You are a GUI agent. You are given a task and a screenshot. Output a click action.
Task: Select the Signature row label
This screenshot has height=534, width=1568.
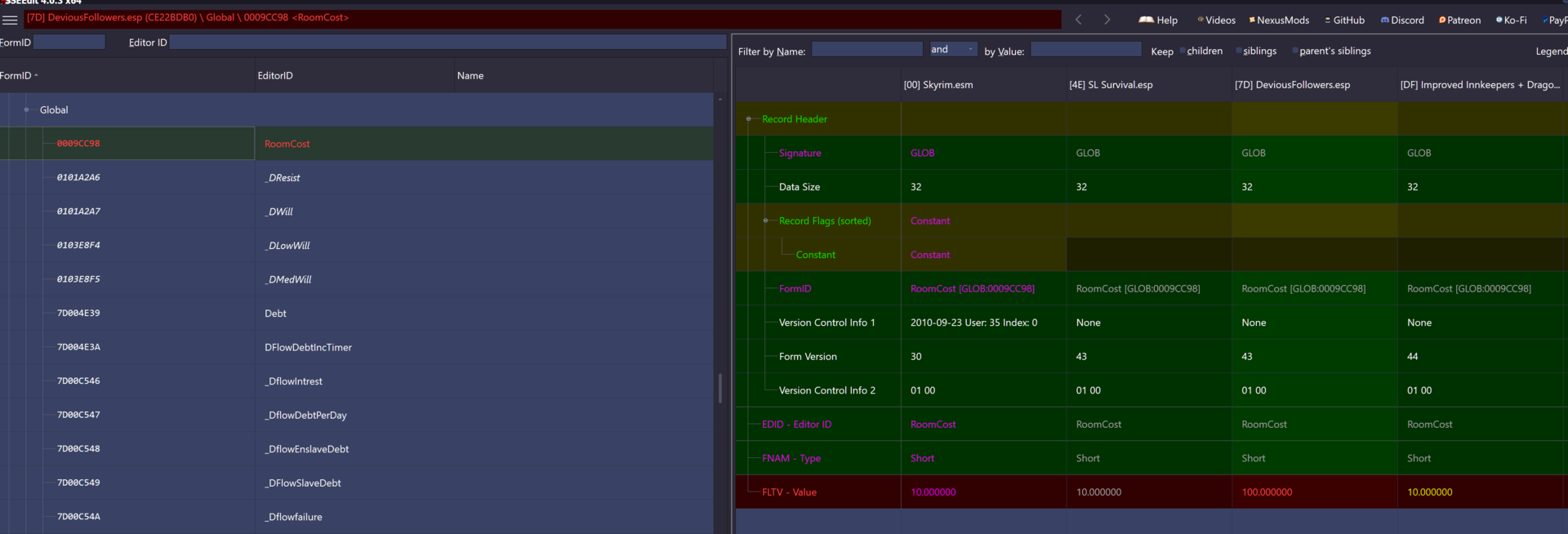coord(800,153)
